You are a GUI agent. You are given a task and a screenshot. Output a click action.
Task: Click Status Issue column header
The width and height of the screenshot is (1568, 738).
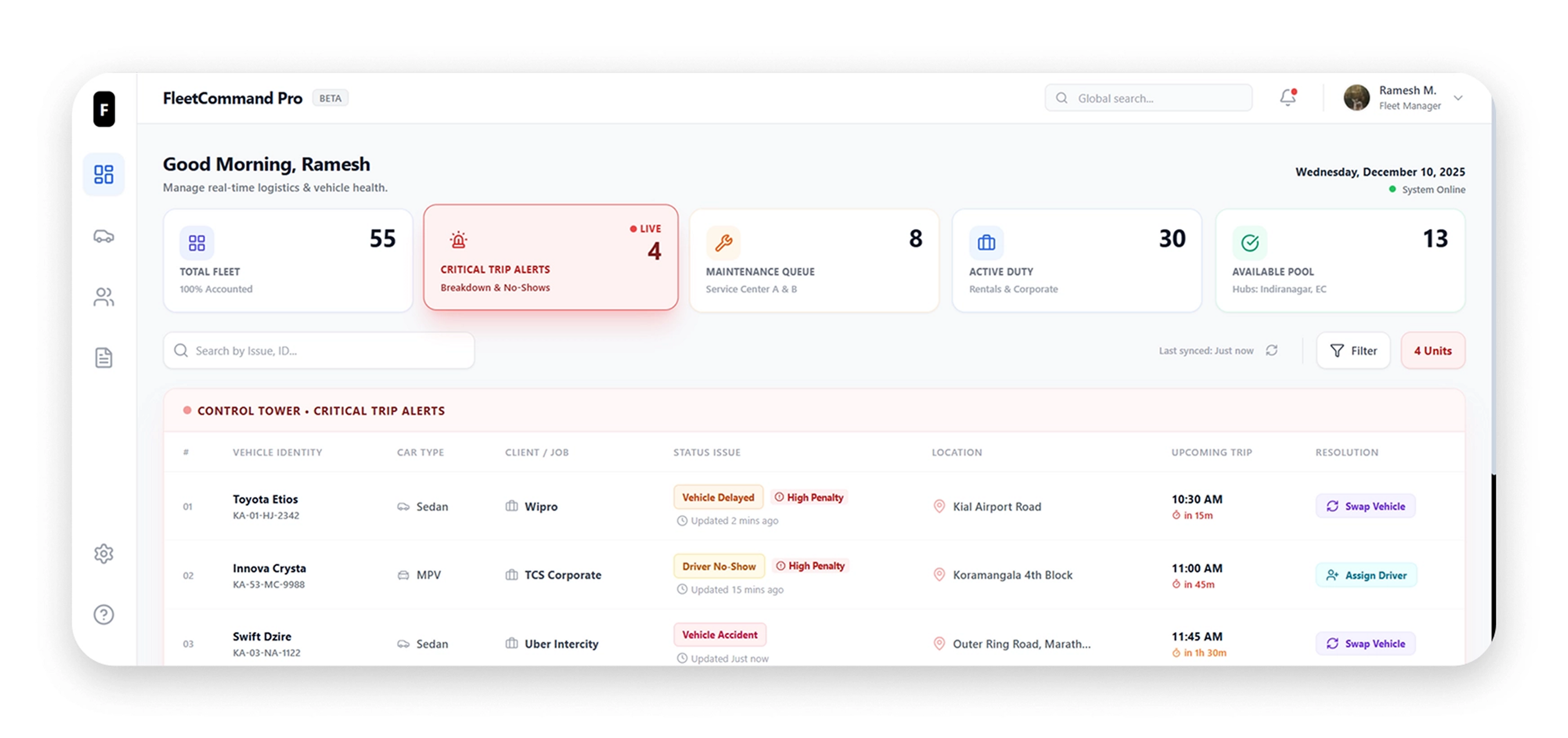[707, 453]
